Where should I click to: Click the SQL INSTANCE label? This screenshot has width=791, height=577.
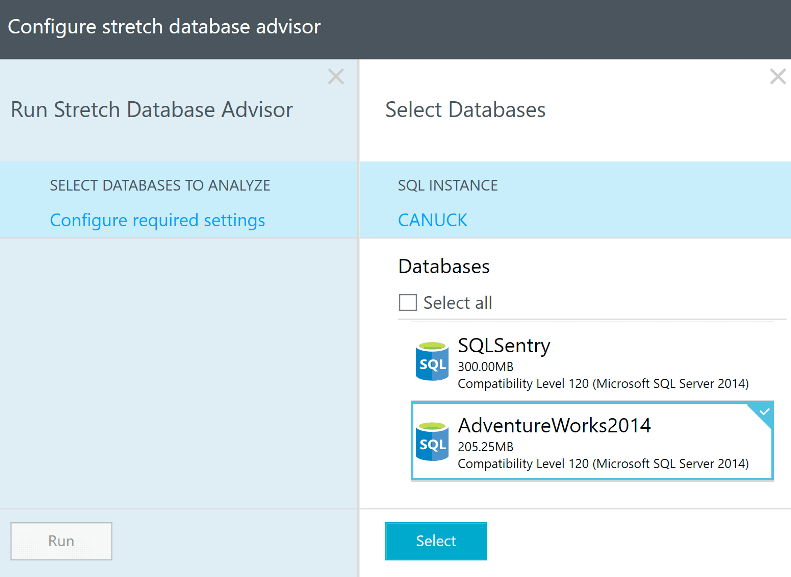[x=447, y=186]
